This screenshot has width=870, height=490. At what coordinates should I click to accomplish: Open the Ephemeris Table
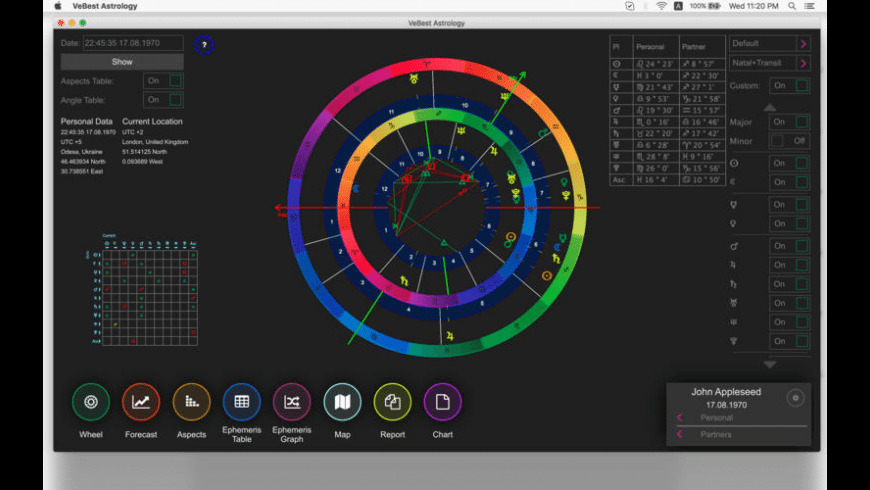[241, 402]
